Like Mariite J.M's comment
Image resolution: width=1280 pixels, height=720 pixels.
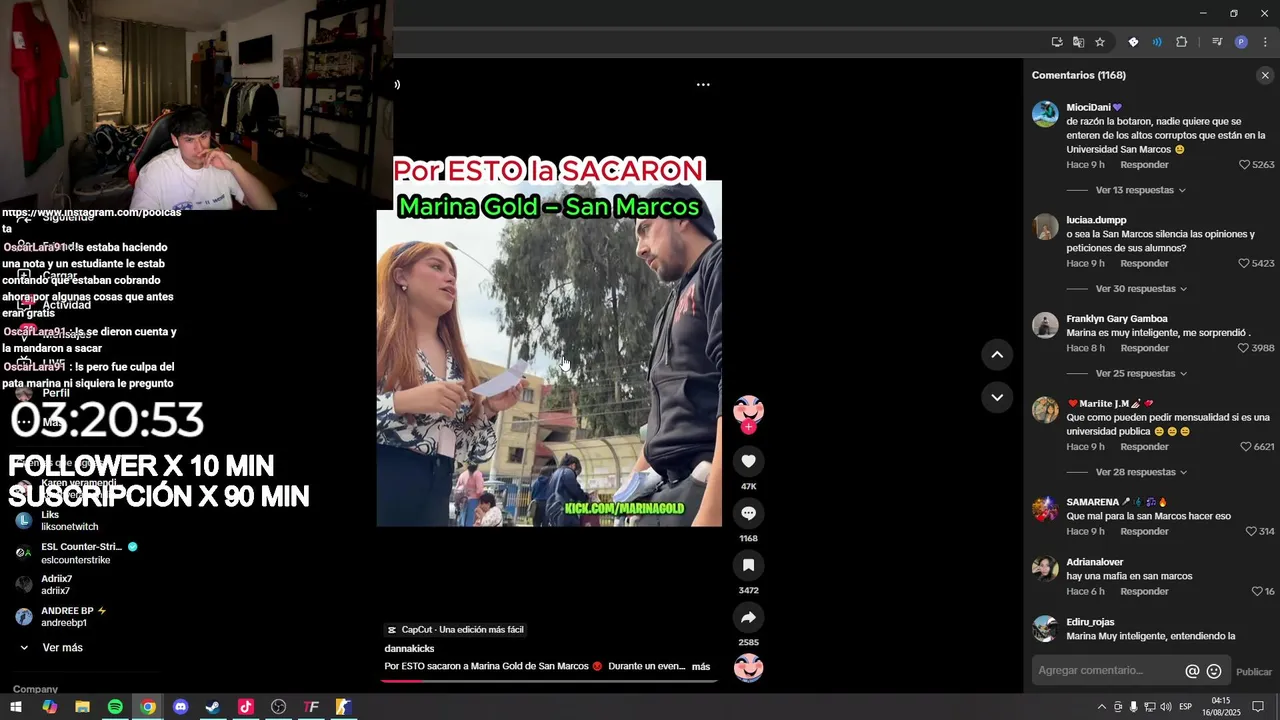(1245, 447)
